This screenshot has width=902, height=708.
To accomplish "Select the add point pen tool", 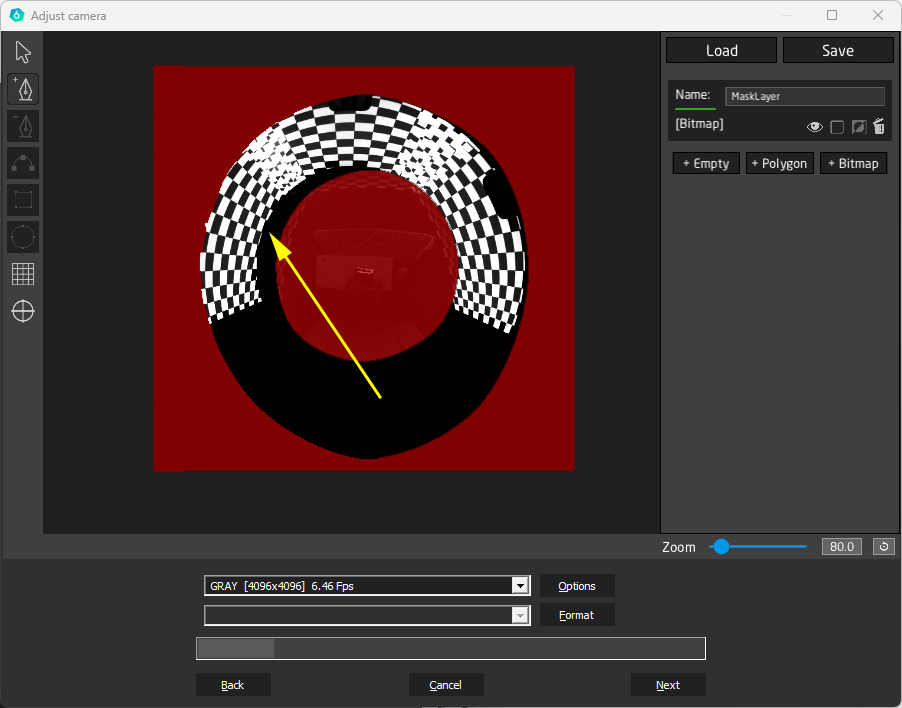I will [x=23, y=89].
